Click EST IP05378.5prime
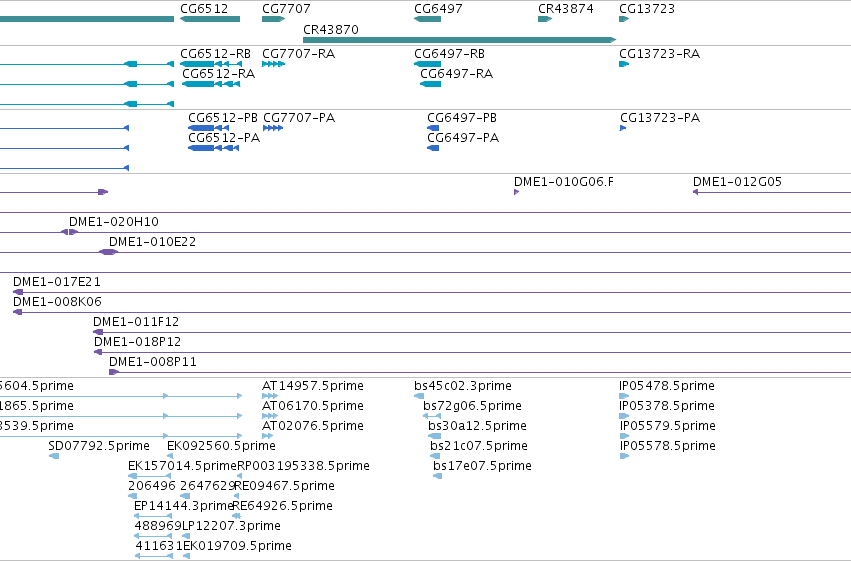The height and width of the screenshot is (561, 851). (x=624, y=416)
